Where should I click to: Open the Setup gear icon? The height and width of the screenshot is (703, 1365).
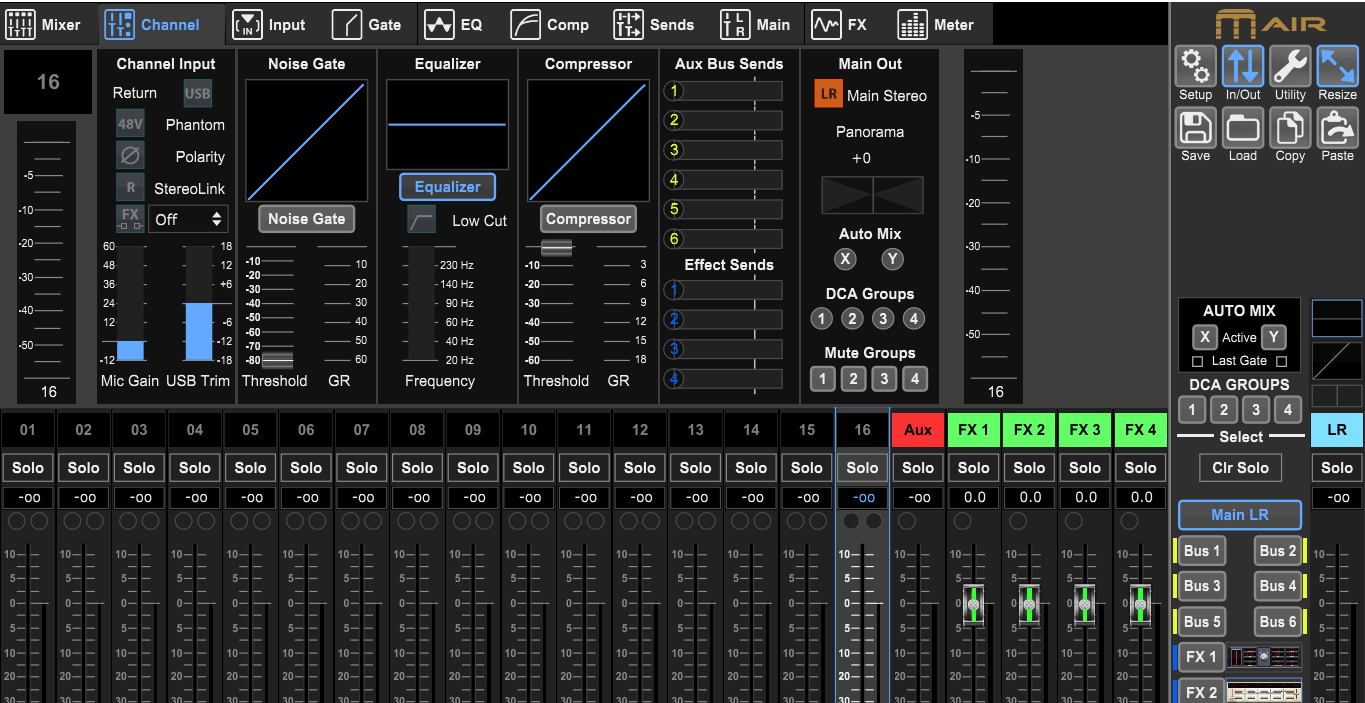tap(1195, 66)
